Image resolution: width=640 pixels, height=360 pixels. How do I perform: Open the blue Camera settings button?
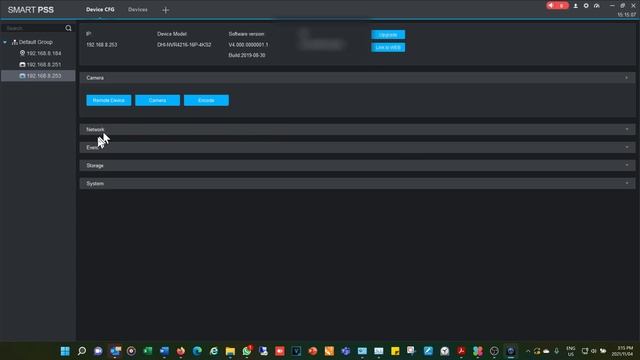point(158,100)
